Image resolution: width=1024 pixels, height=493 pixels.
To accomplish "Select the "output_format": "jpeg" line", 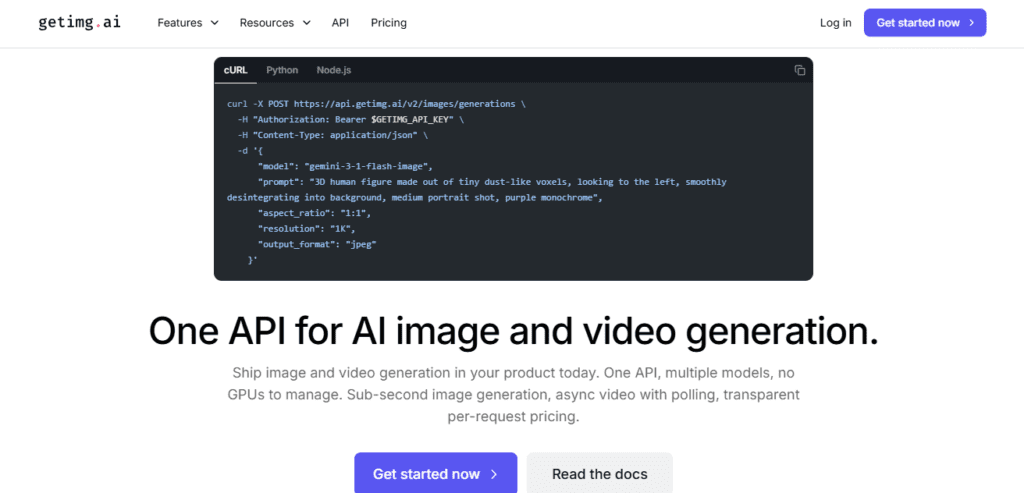I will (x=317, y=244).
